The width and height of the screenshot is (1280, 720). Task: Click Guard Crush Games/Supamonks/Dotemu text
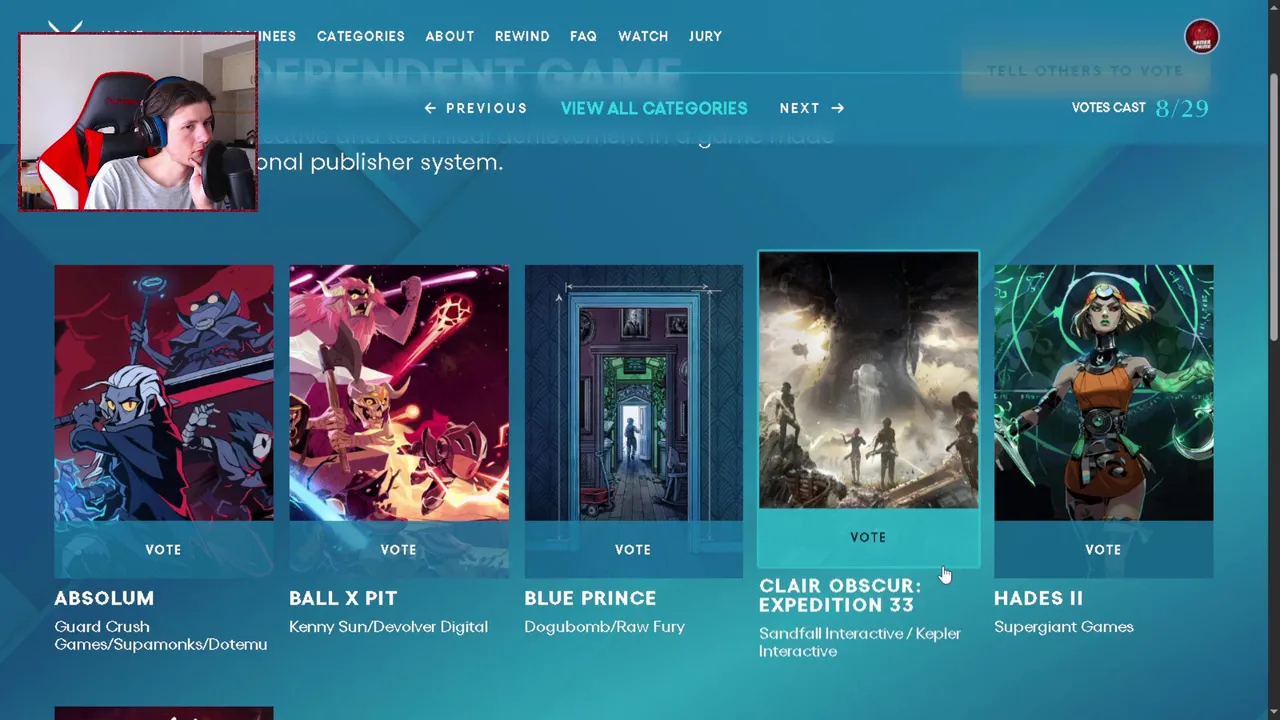[x=160, y=636]
